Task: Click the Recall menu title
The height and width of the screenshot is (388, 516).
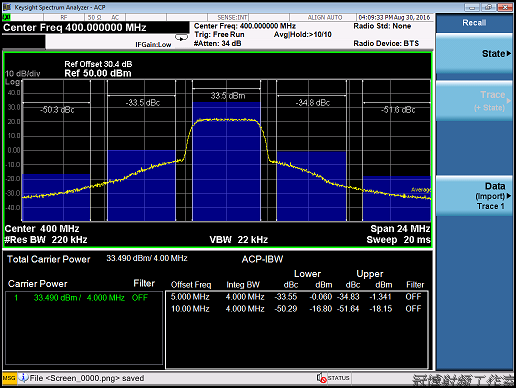Action: click(474, 23)
